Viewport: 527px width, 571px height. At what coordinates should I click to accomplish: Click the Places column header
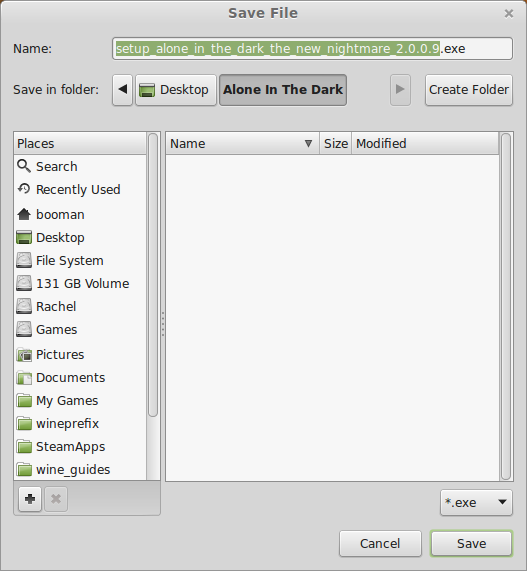[80, 143]
